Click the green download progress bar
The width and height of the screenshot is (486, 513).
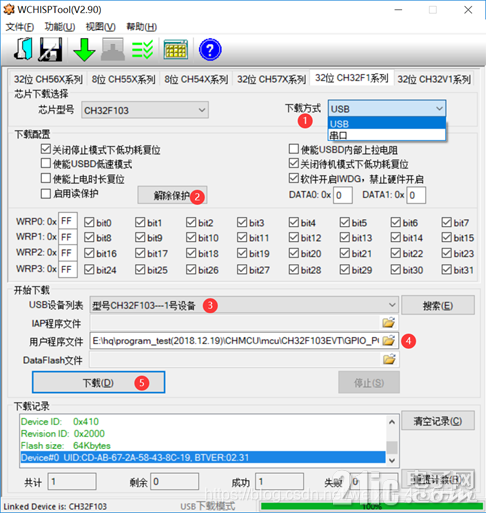(x=372, y=506)
